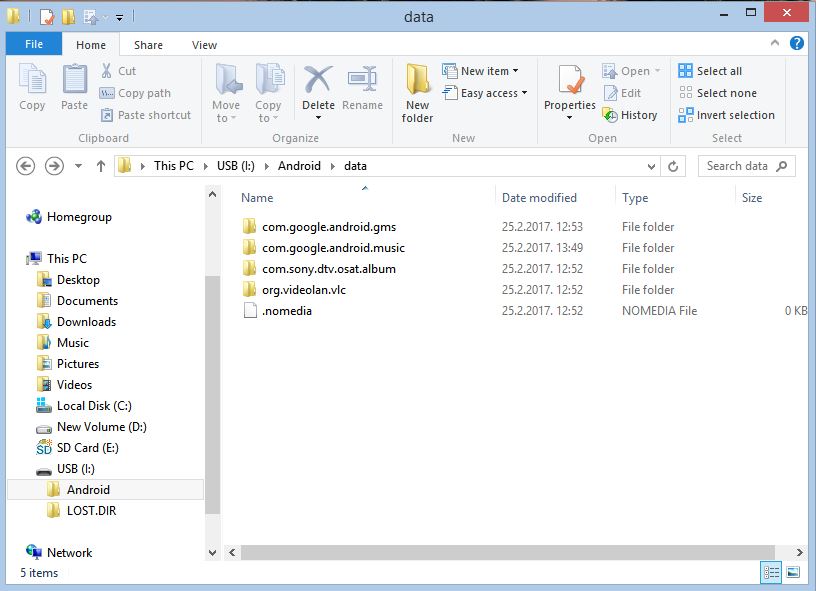Expand the New item dropdown
The image size is (816, 591).
[489, 71]
